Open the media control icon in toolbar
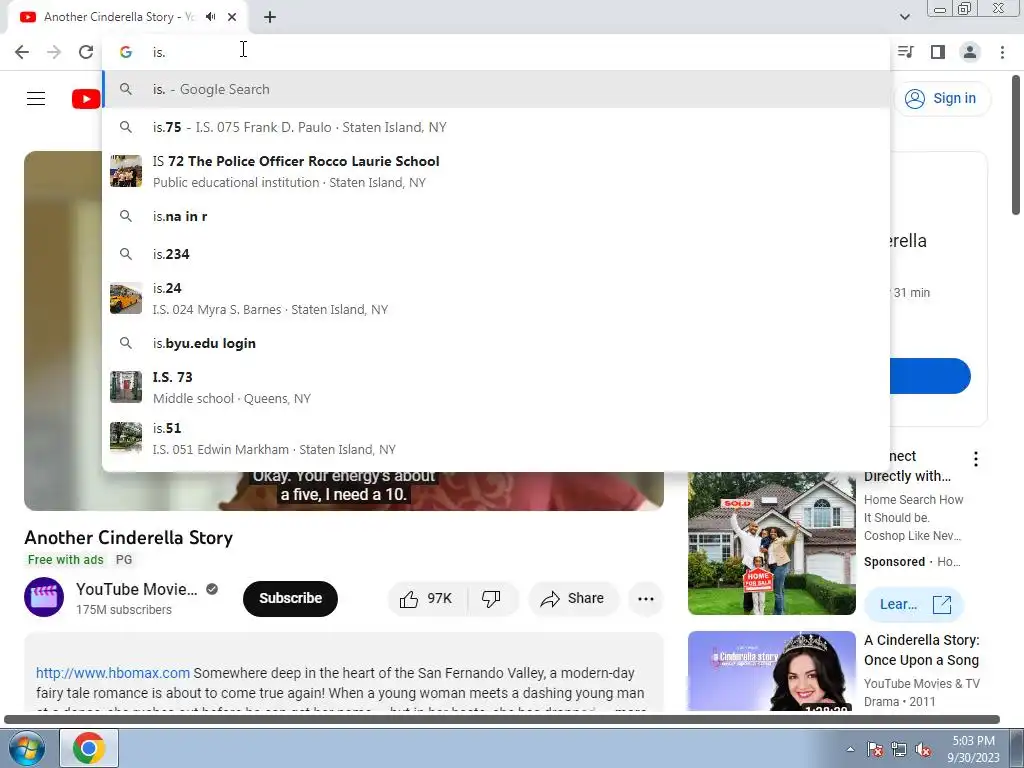Screen dimensions: 1024x768 point(905,52)
